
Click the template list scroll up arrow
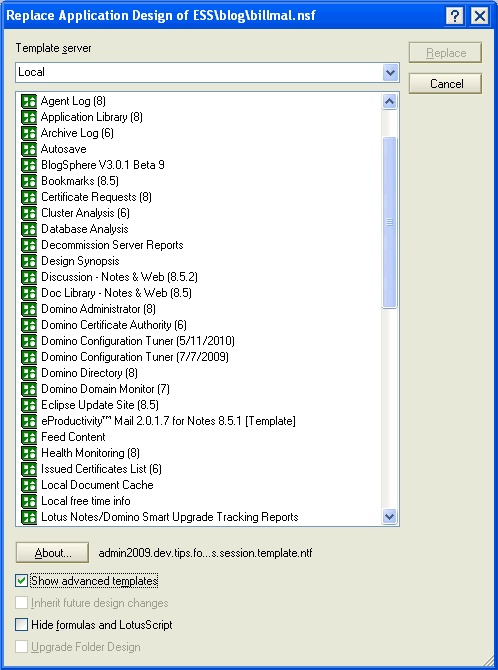(x=390, y=101)
